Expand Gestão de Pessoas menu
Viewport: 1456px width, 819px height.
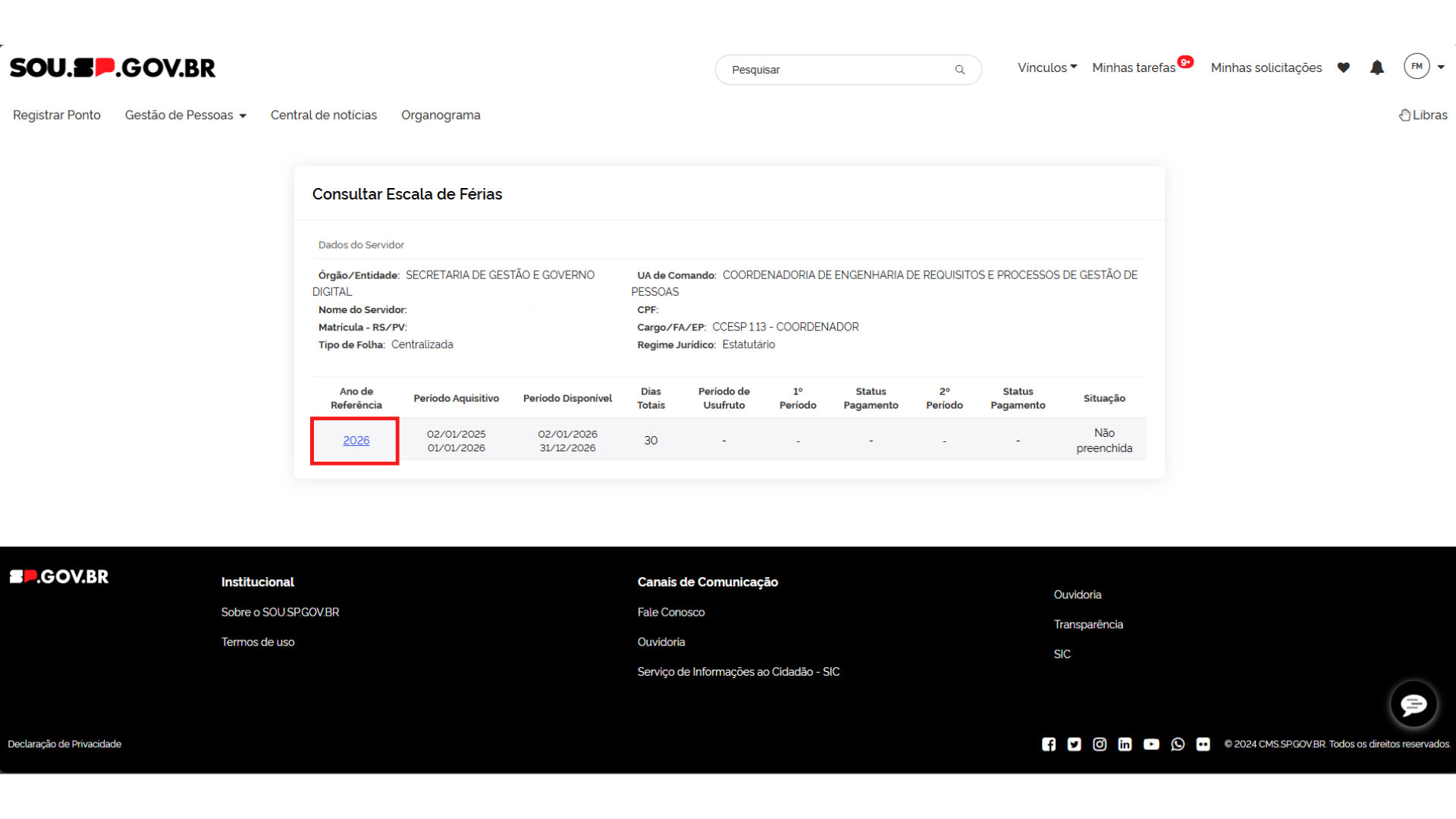point(185,115)
